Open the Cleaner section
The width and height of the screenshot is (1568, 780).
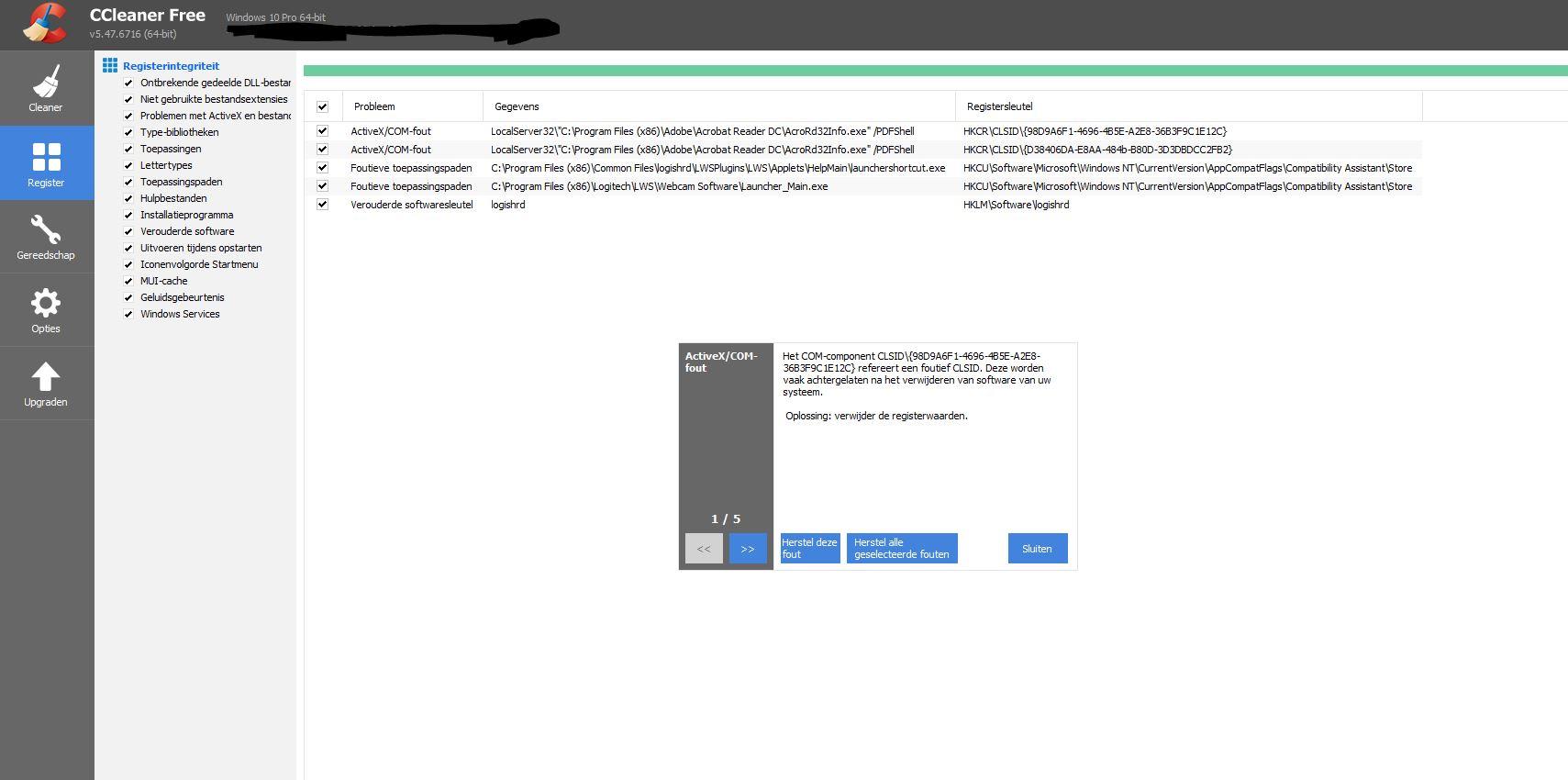pyautogui.click(x=46, y=89)
